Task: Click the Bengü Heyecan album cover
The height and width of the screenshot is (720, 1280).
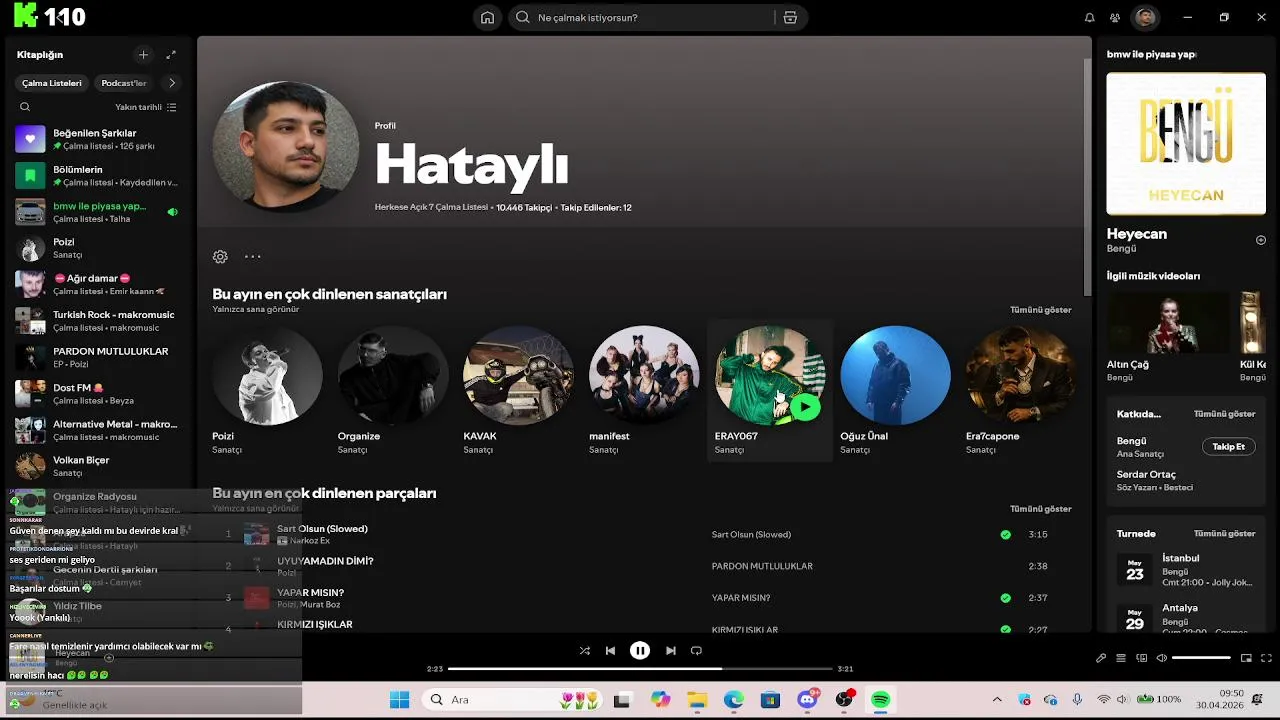Action: [x=1186, y=144]
